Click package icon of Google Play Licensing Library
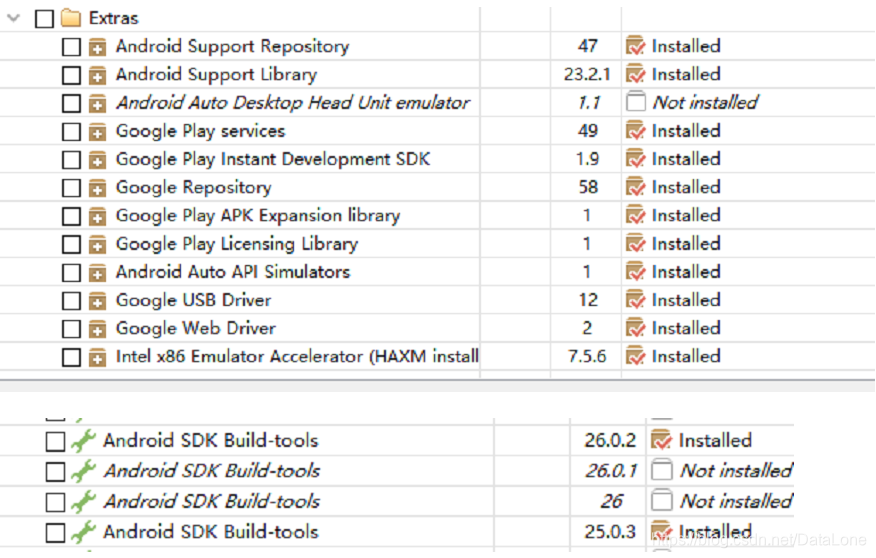The width and height of the screenshot is (876, 558). click(97, 245)
